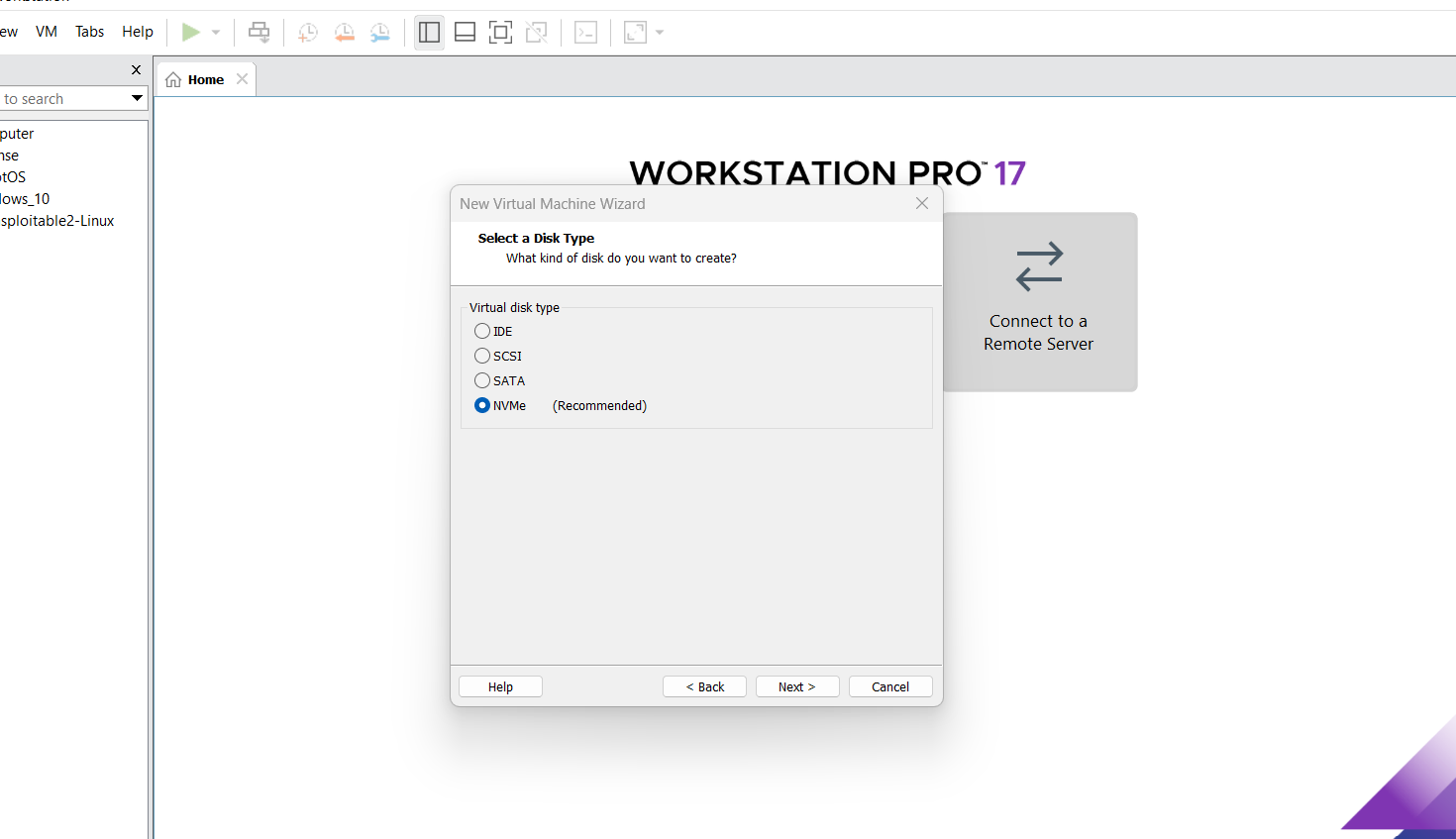
Task: Open the VM menu
Action: pyautogui.click(x=47, y=32)
